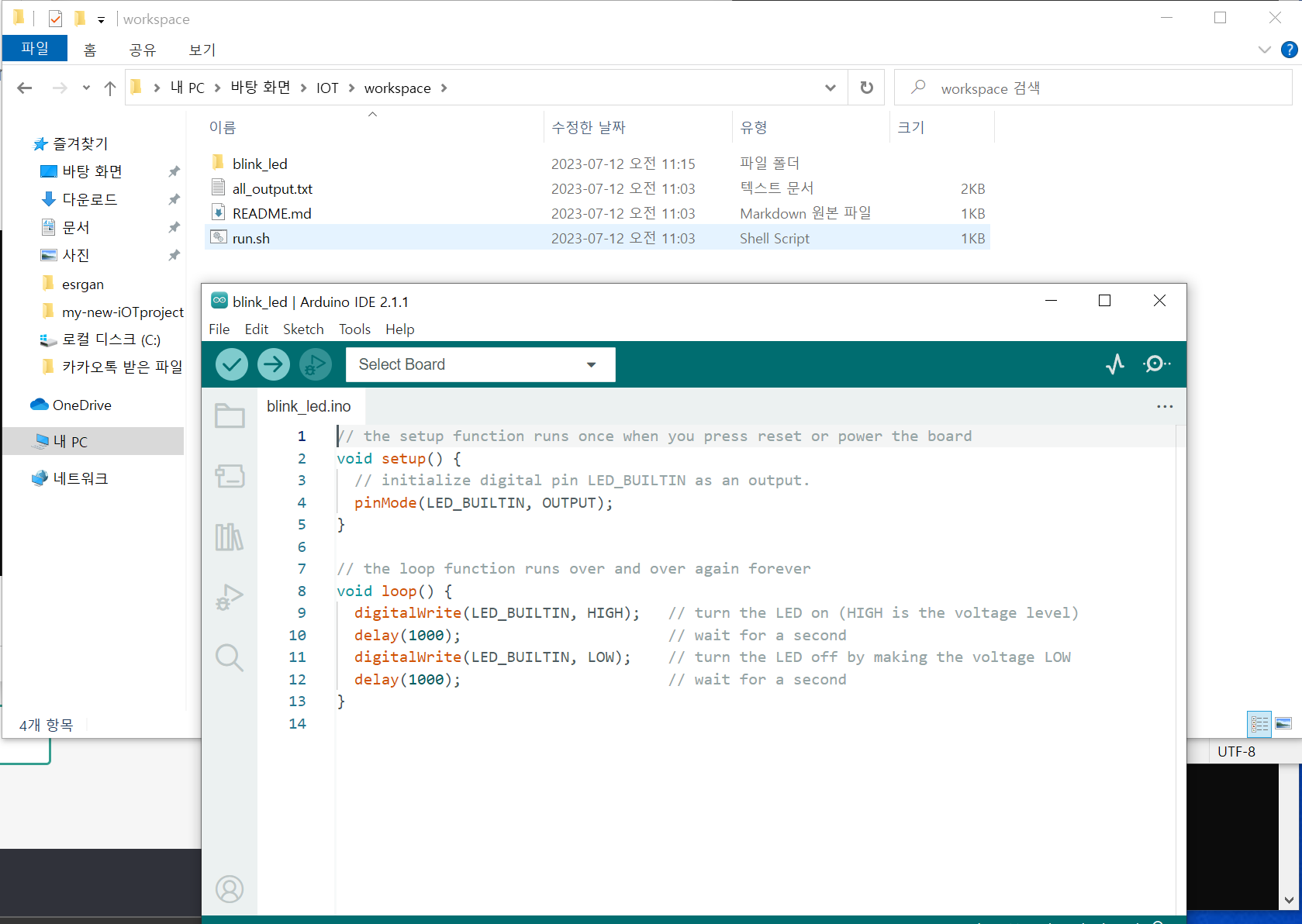This screenshot has height=924, width=1302.
Task: Open the Serial Monitor icon
Action: tap(1156, 364)
